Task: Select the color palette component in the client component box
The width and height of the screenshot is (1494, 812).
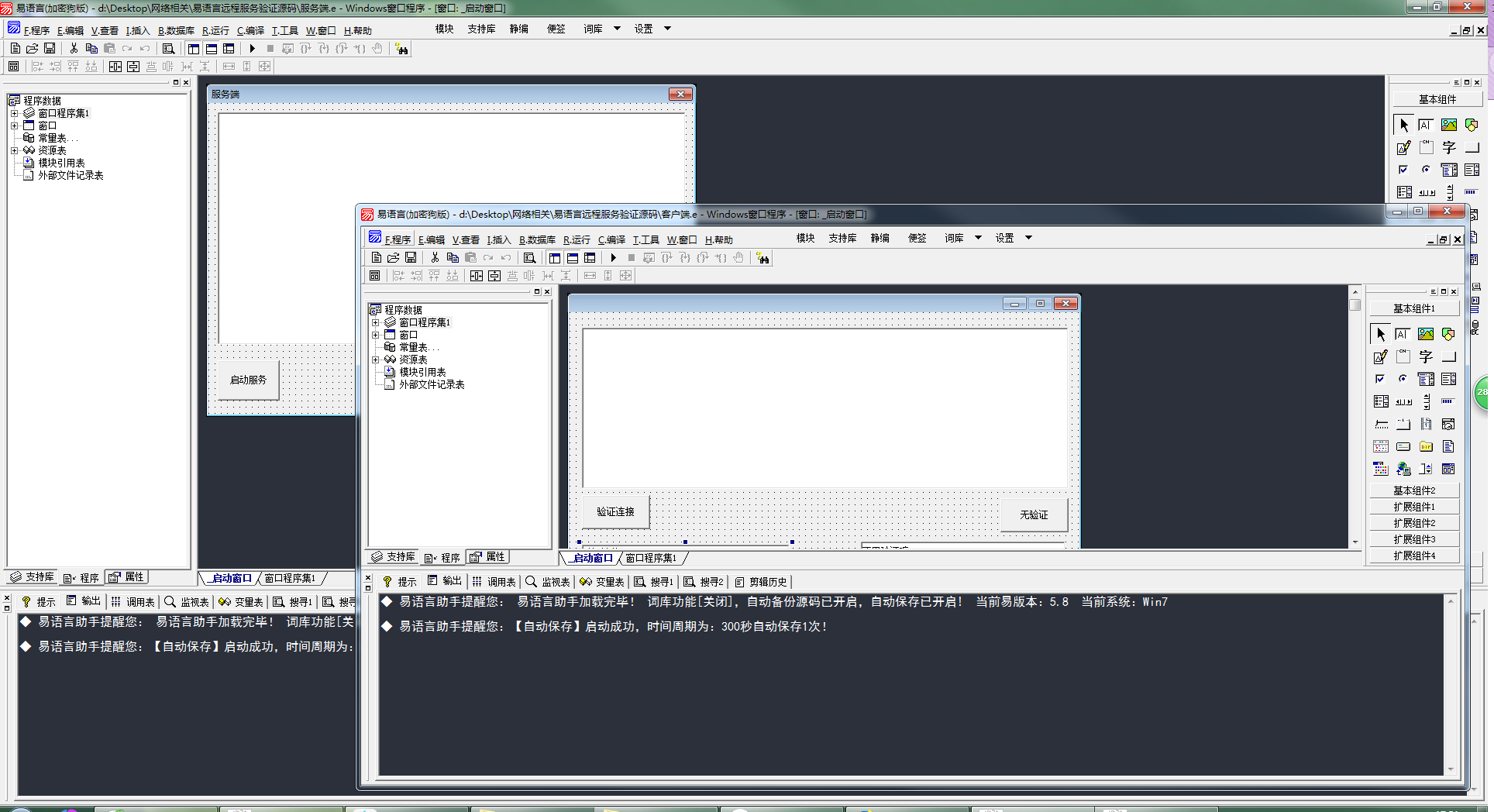Action: click(x=1380, y=469)
